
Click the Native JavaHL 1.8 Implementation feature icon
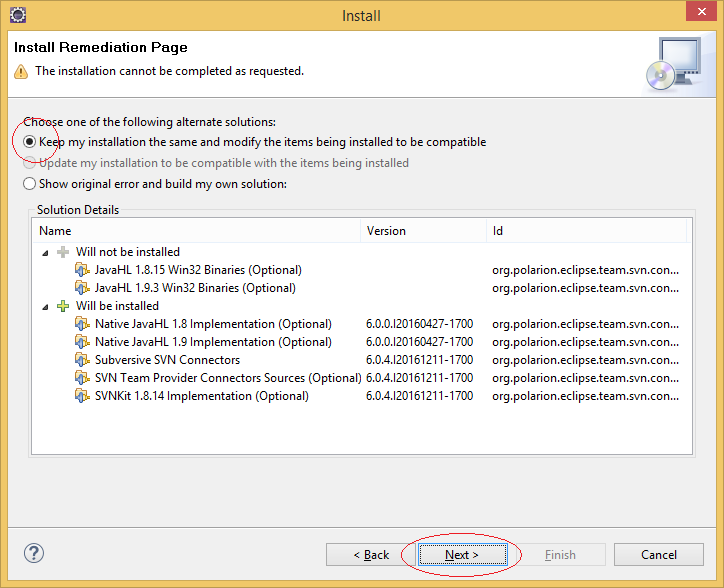82,324
